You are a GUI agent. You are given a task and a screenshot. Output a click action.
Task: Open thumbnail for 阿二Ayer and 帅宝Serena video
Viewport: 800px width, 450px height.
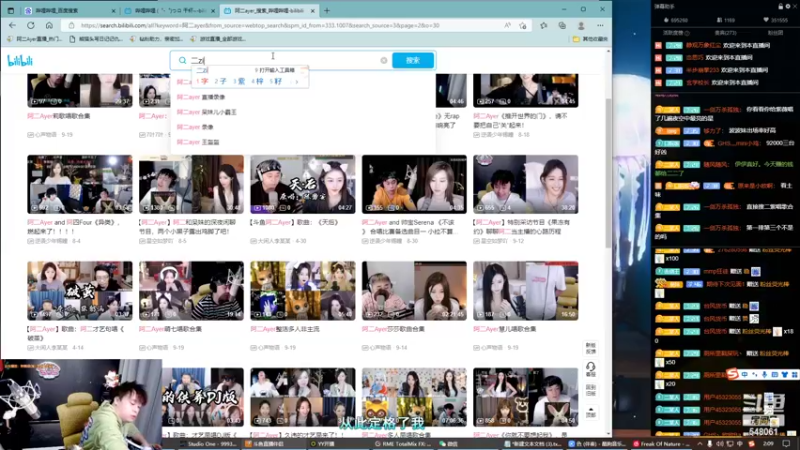tap(414, 184)
